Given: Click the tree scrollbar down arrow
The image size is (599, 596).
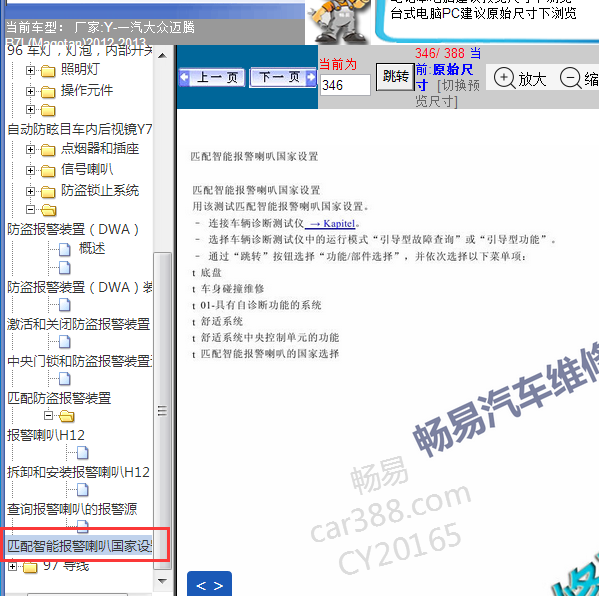Looking at the screenshot, I should (162, 581).
